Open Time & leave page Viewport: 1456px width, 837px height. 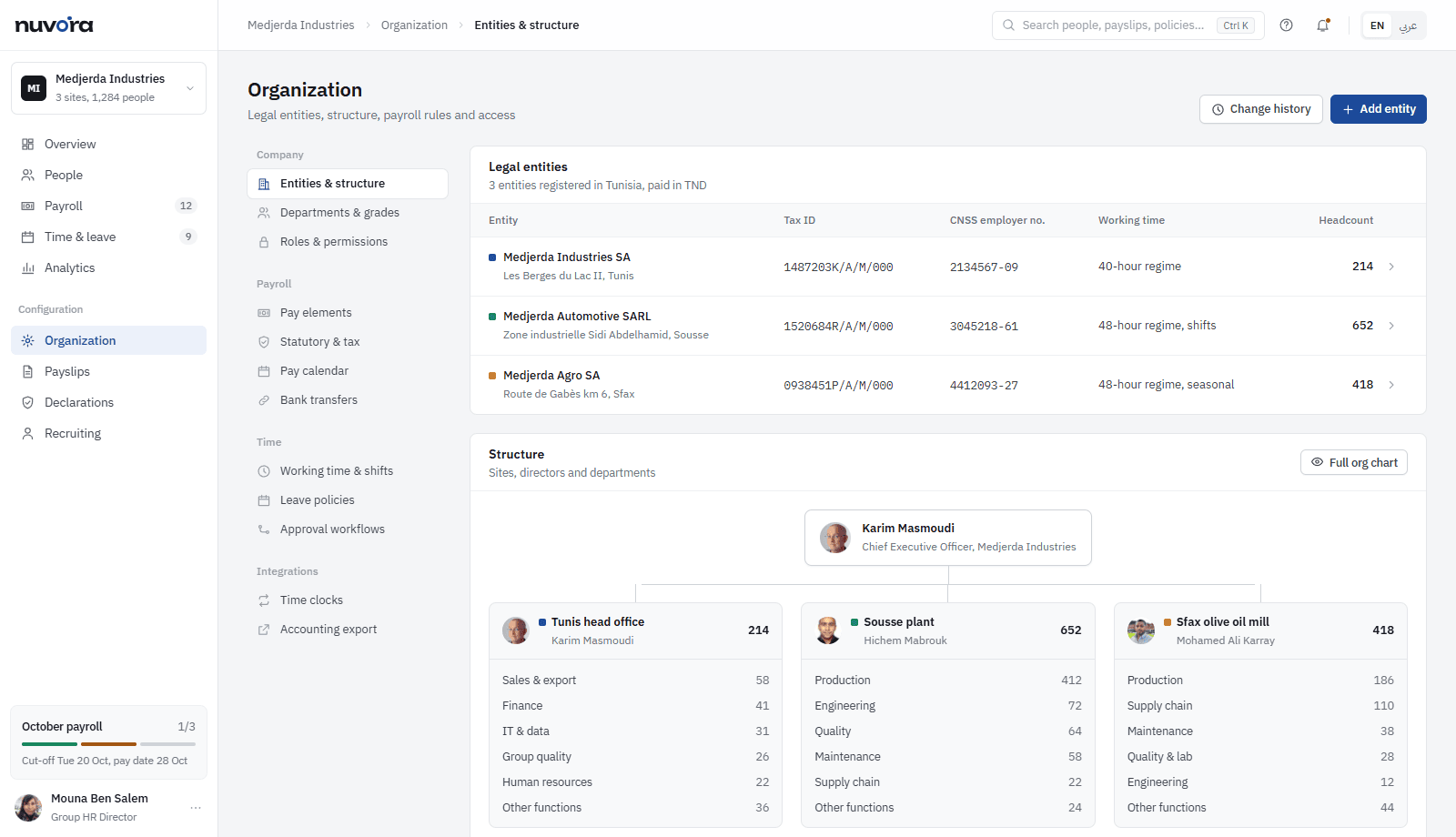[108, 237]
